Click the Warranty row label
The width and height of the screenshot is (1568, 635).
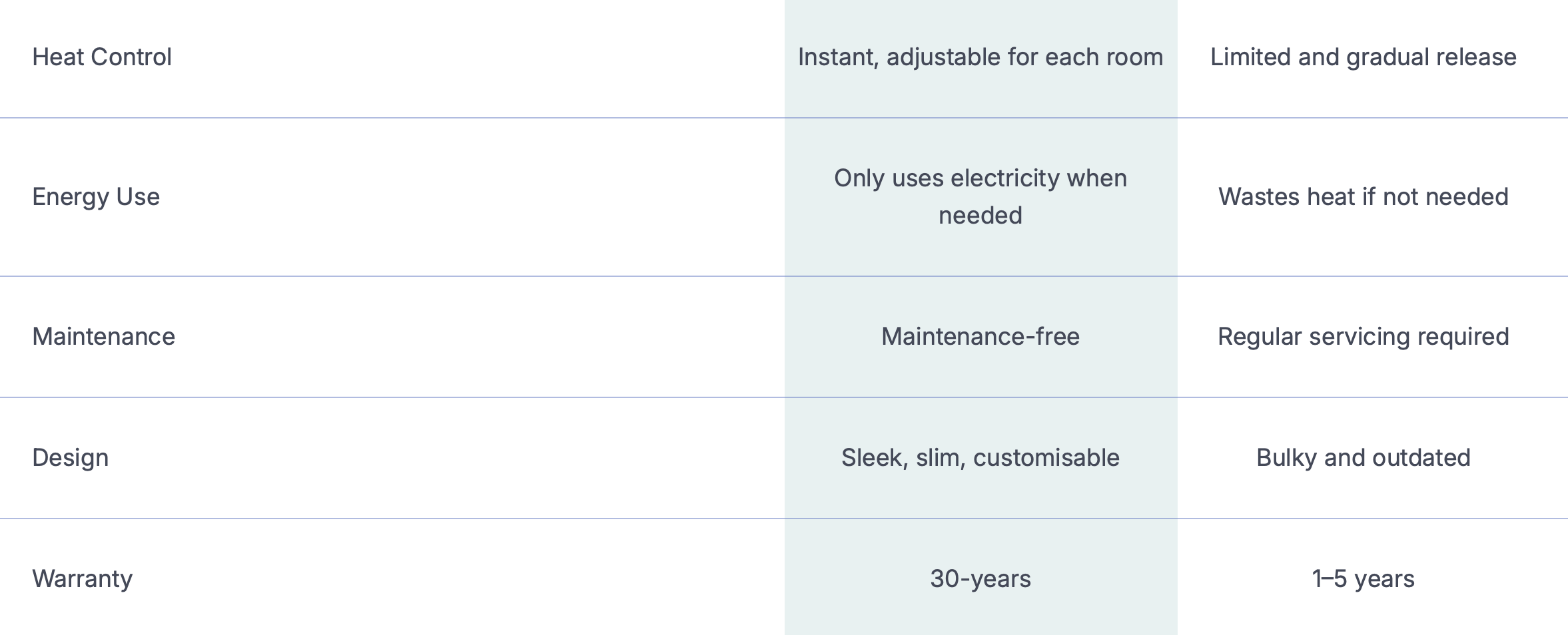click(x=82, y=579)
